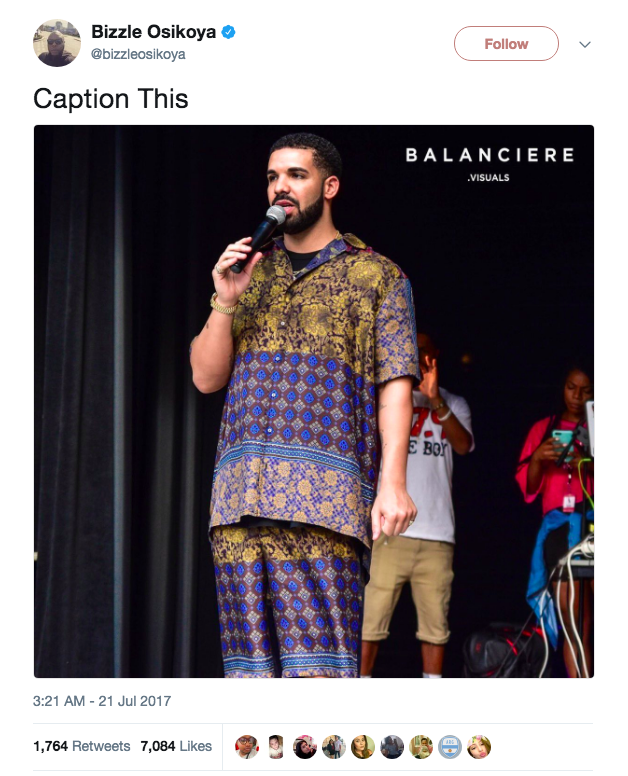Screen dimensions: 628x776
Task: Click the Caption This tweet text
Action: point(111,98)
